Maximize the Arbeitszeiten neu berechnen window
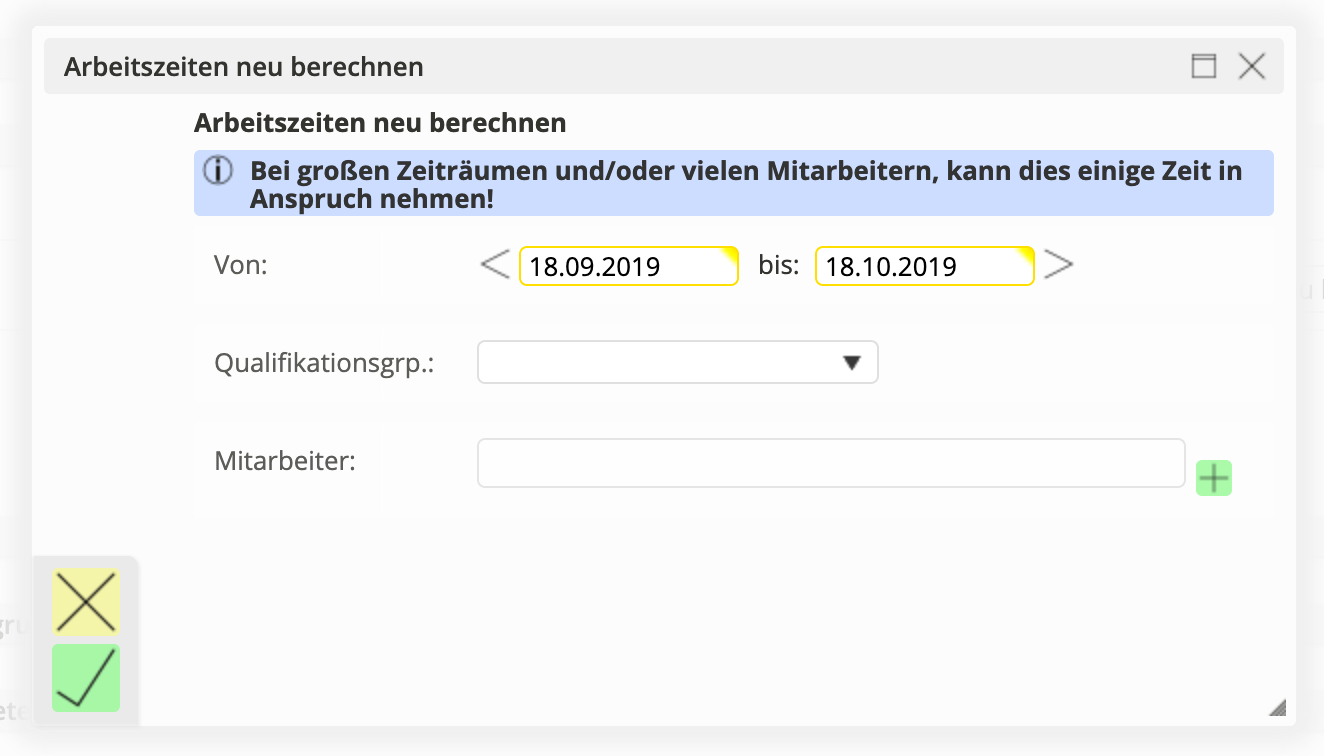 (1204, 65)
